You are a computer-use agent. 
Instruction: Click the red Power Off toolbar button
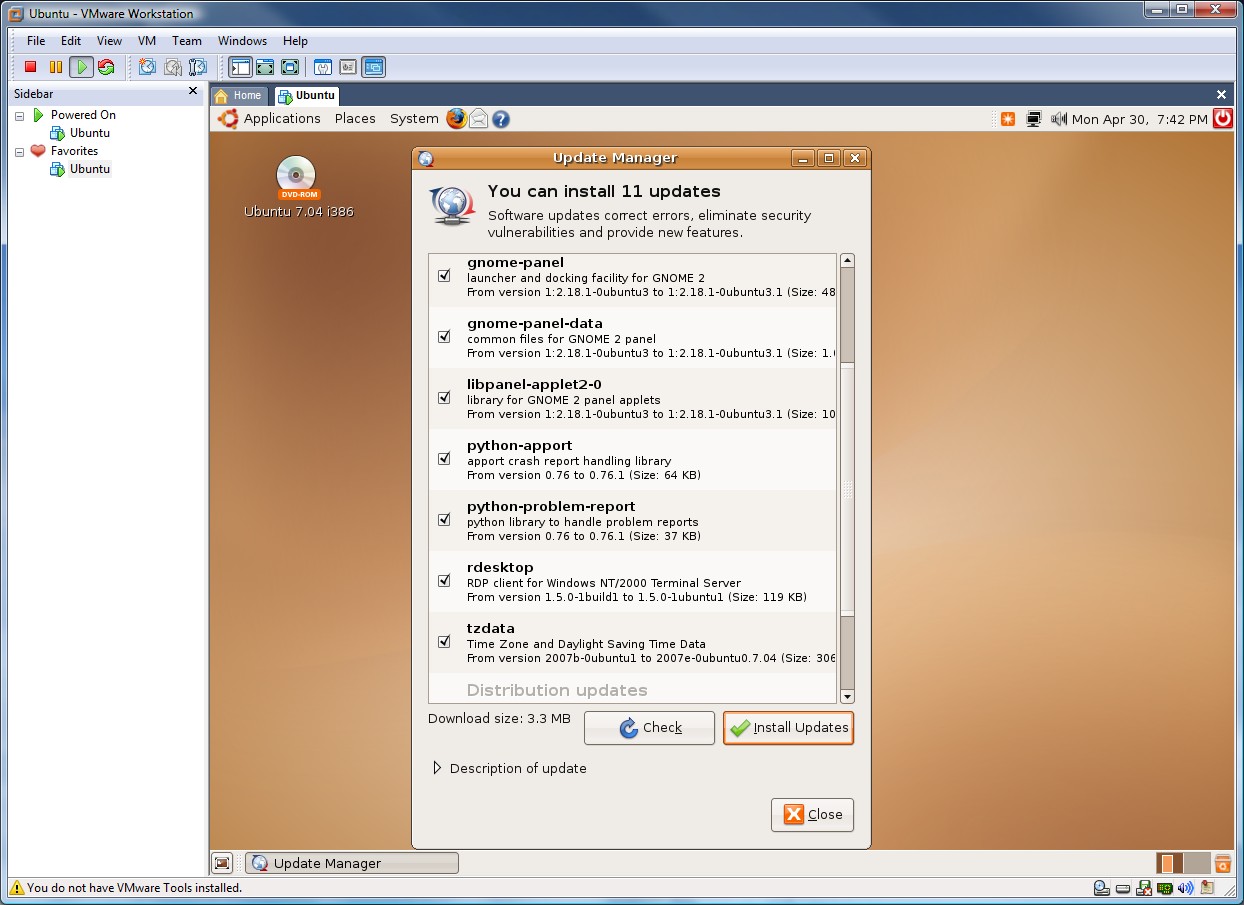(x=30, y=67)
